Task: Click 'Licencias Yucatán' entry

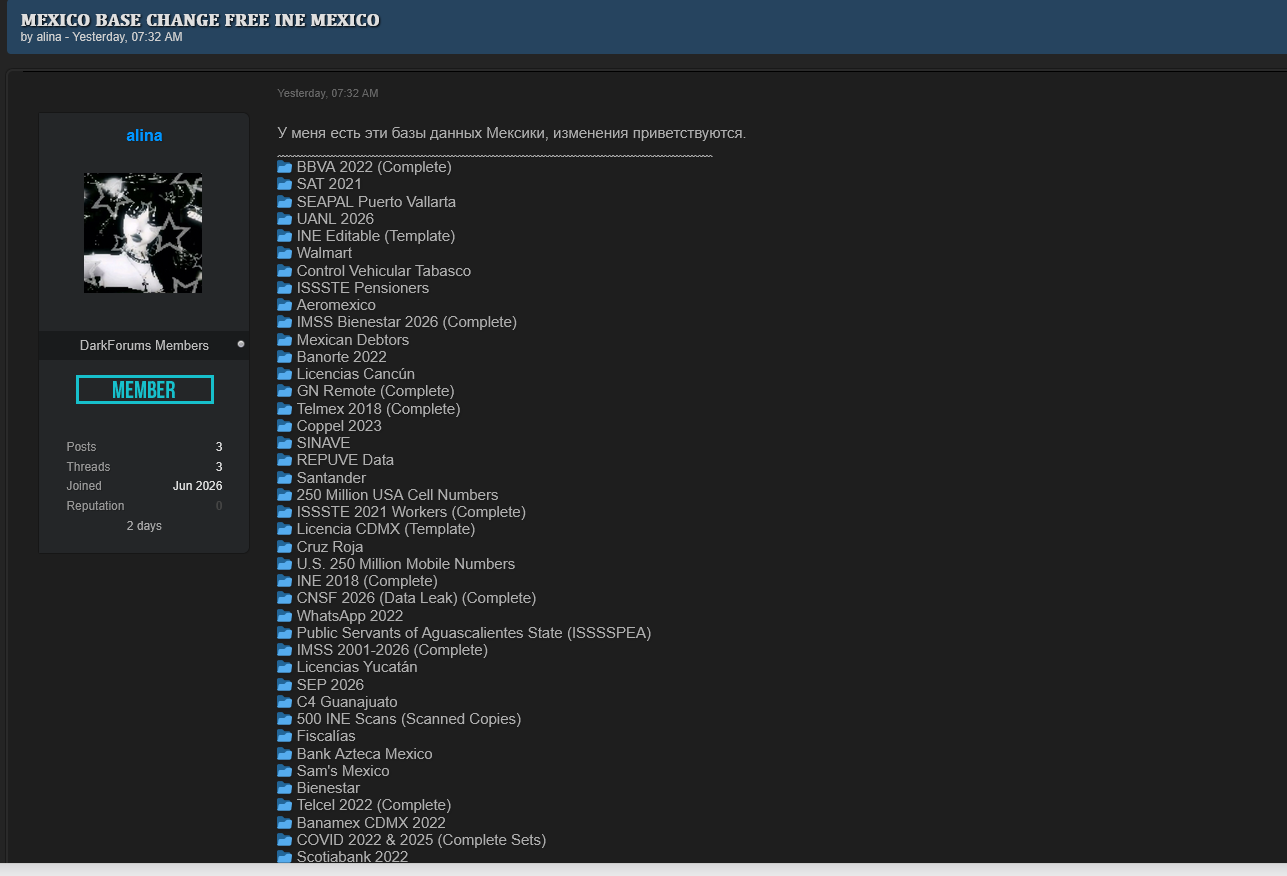Action: pyautogui.click(x=357, y=667)
